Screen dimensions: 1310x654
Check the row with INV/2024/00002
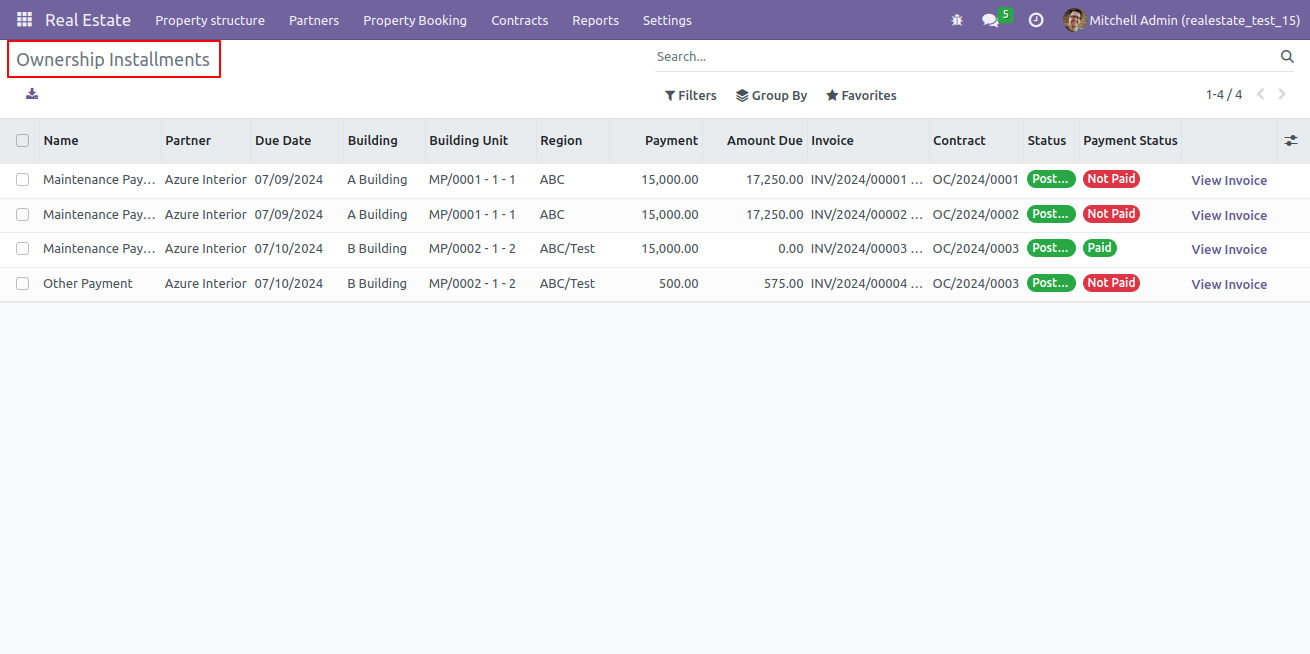click(22, 215)
